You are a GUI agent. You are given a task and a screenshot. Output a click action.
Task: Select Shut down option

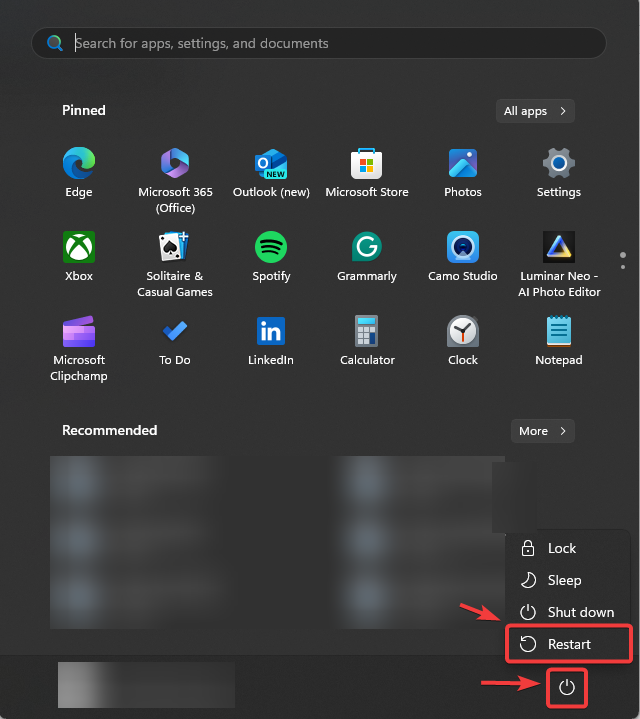[x=568, y=613]
